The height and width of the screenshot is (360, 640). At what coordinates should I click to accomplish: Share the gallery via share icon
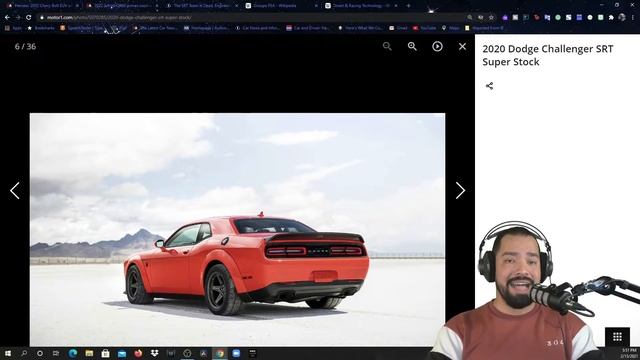[489, 86]
